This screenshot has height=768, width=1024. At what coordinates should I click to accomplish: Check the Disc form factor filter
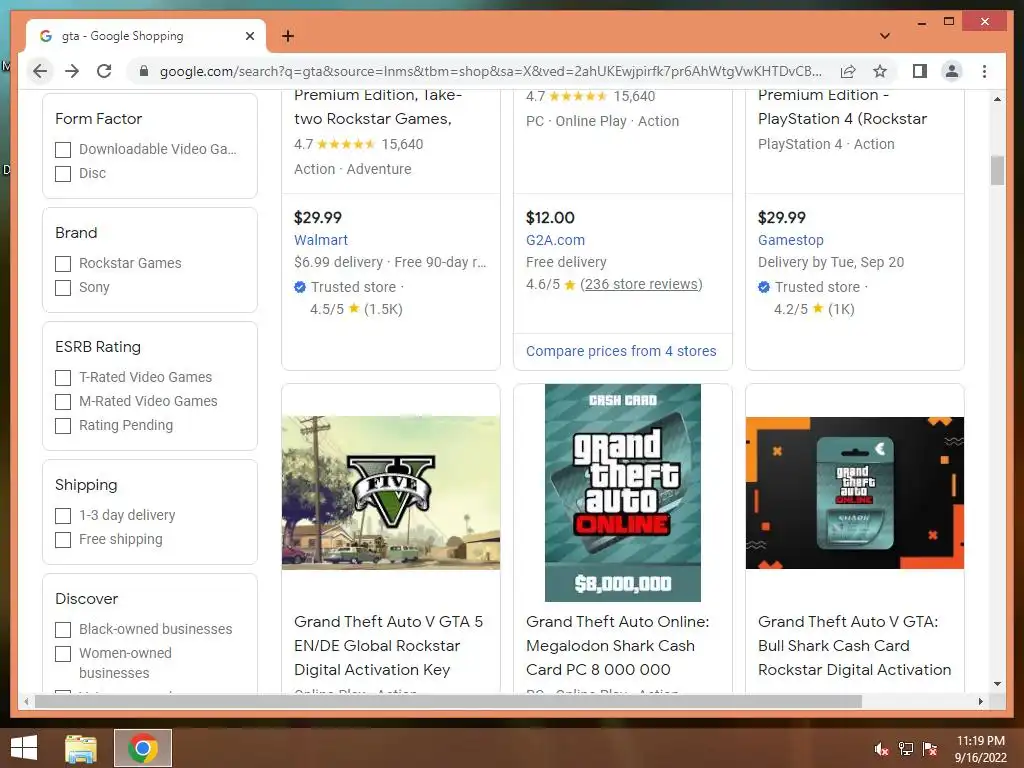point(63,174)
